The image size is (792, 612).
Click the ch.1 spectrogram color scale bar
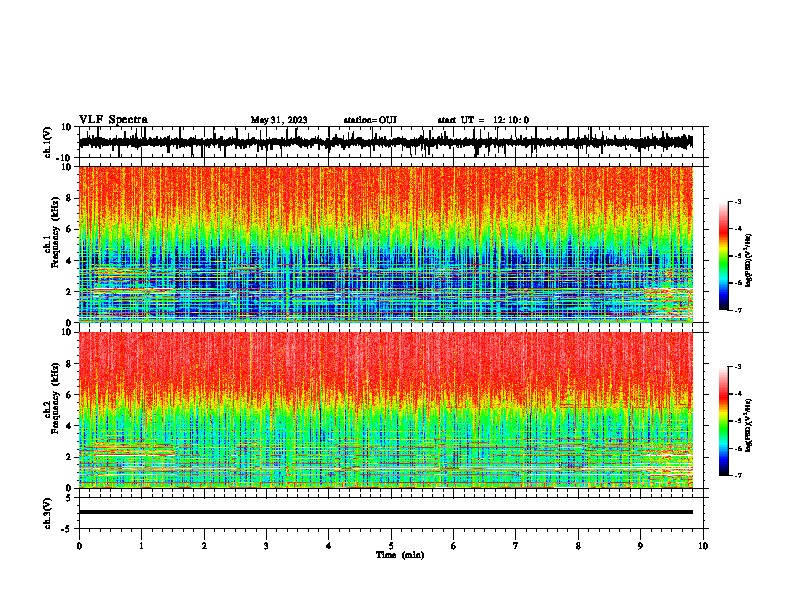pos(724,256)
